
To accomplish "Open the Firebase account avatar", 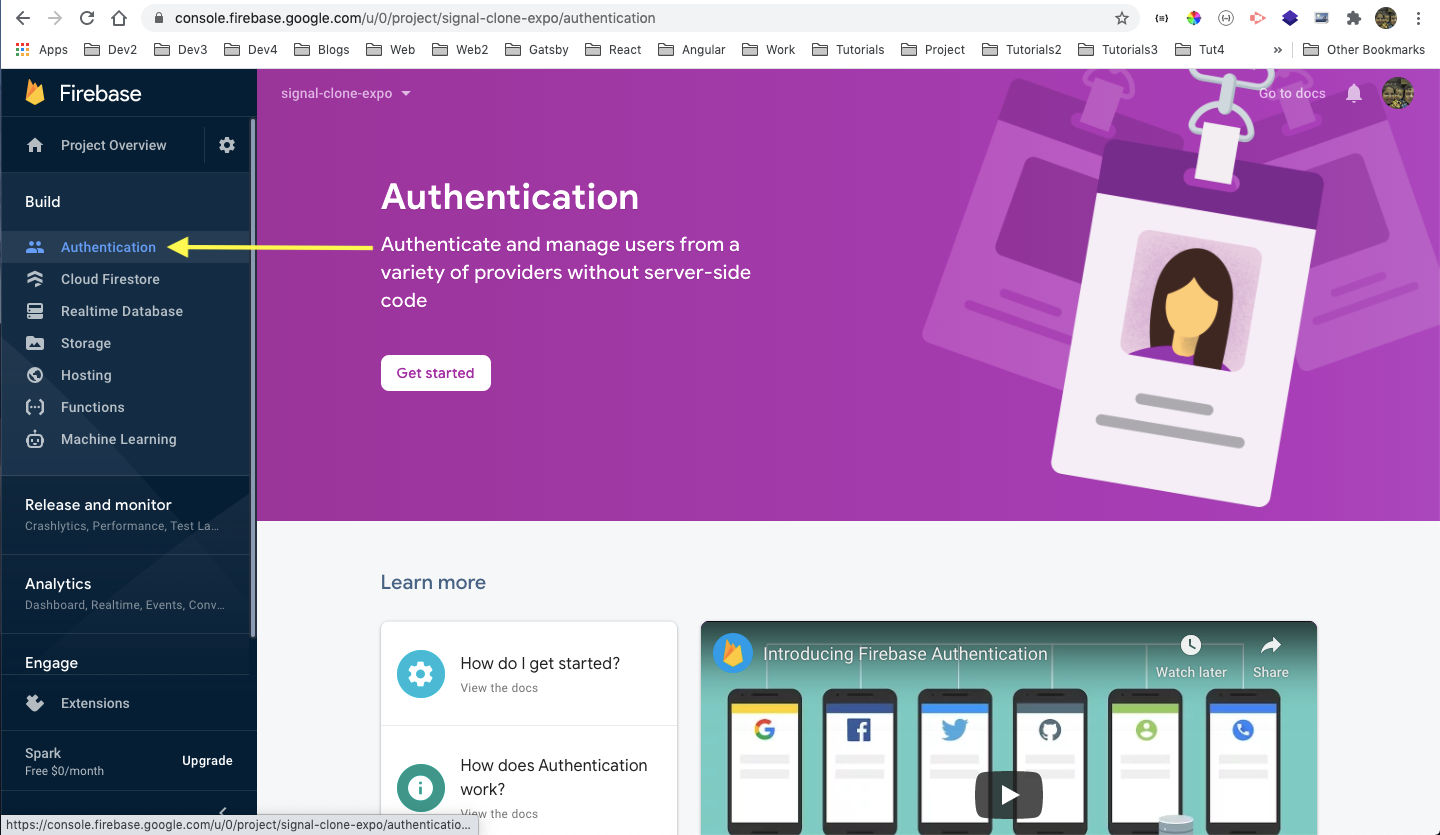I will [1397, 93].
